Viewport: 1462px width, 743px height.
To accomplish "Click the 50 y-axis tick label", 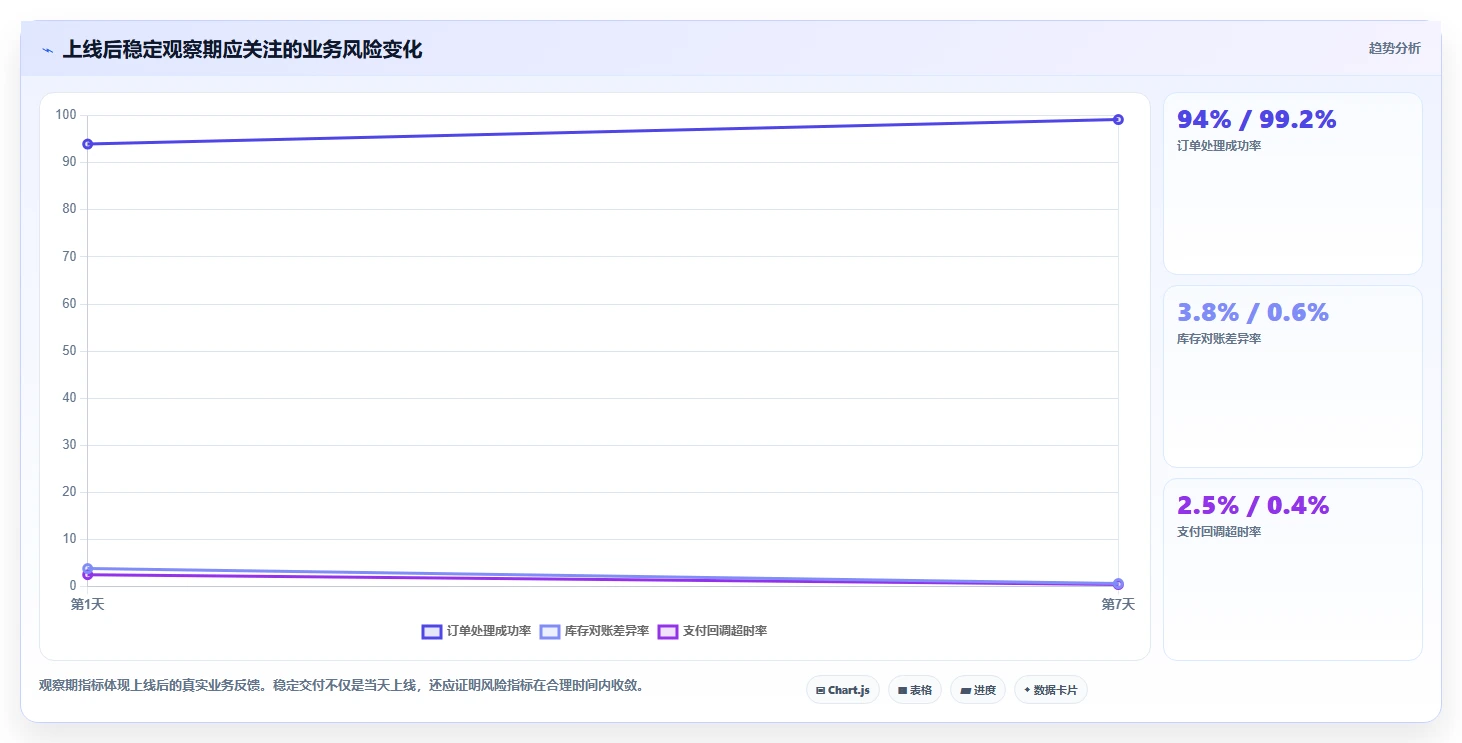I will 69,351.
